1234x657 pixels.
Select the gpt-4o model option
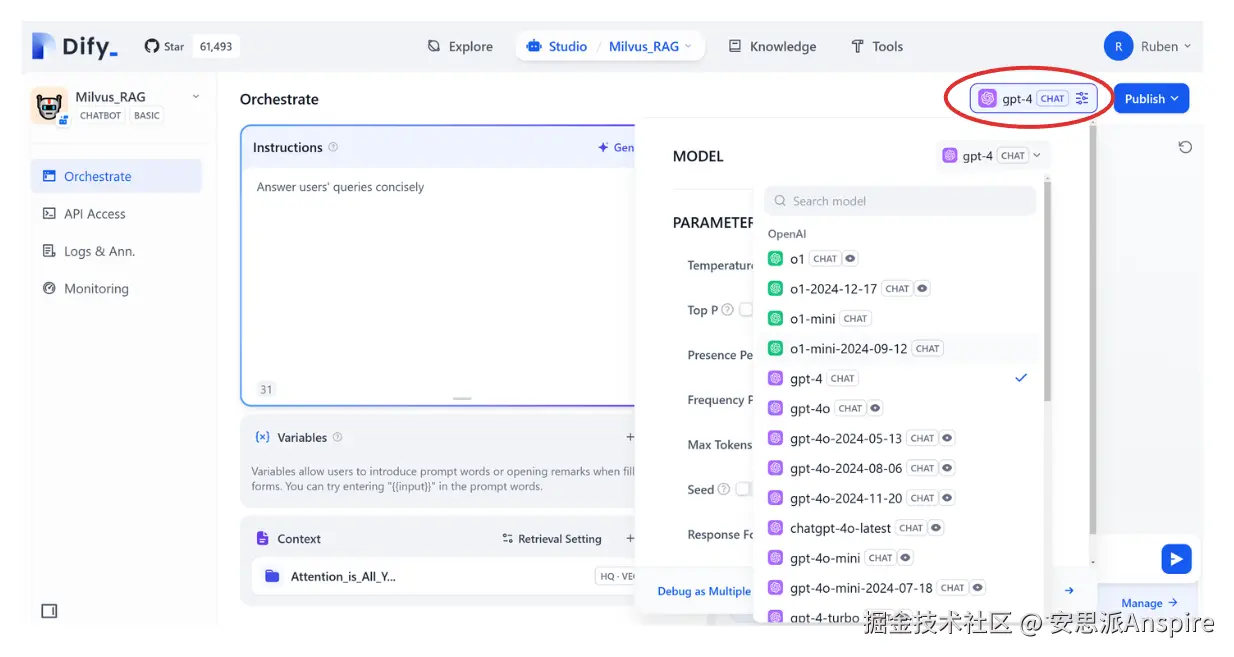coord(810,408)
